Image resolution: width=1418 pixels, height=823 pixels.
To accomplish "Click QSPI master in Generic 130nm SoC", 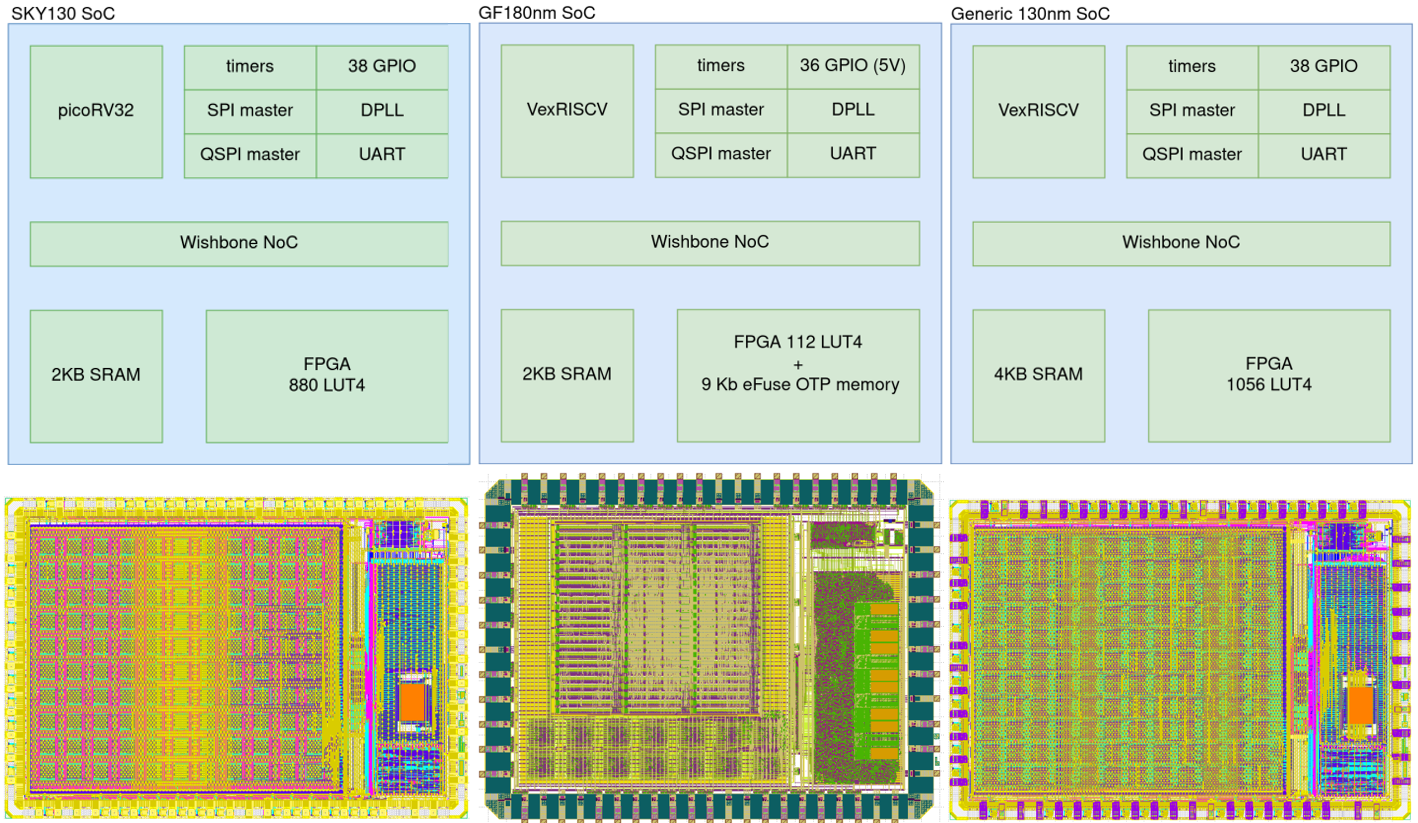I will pyautogui.click(x=1193, y=155).
